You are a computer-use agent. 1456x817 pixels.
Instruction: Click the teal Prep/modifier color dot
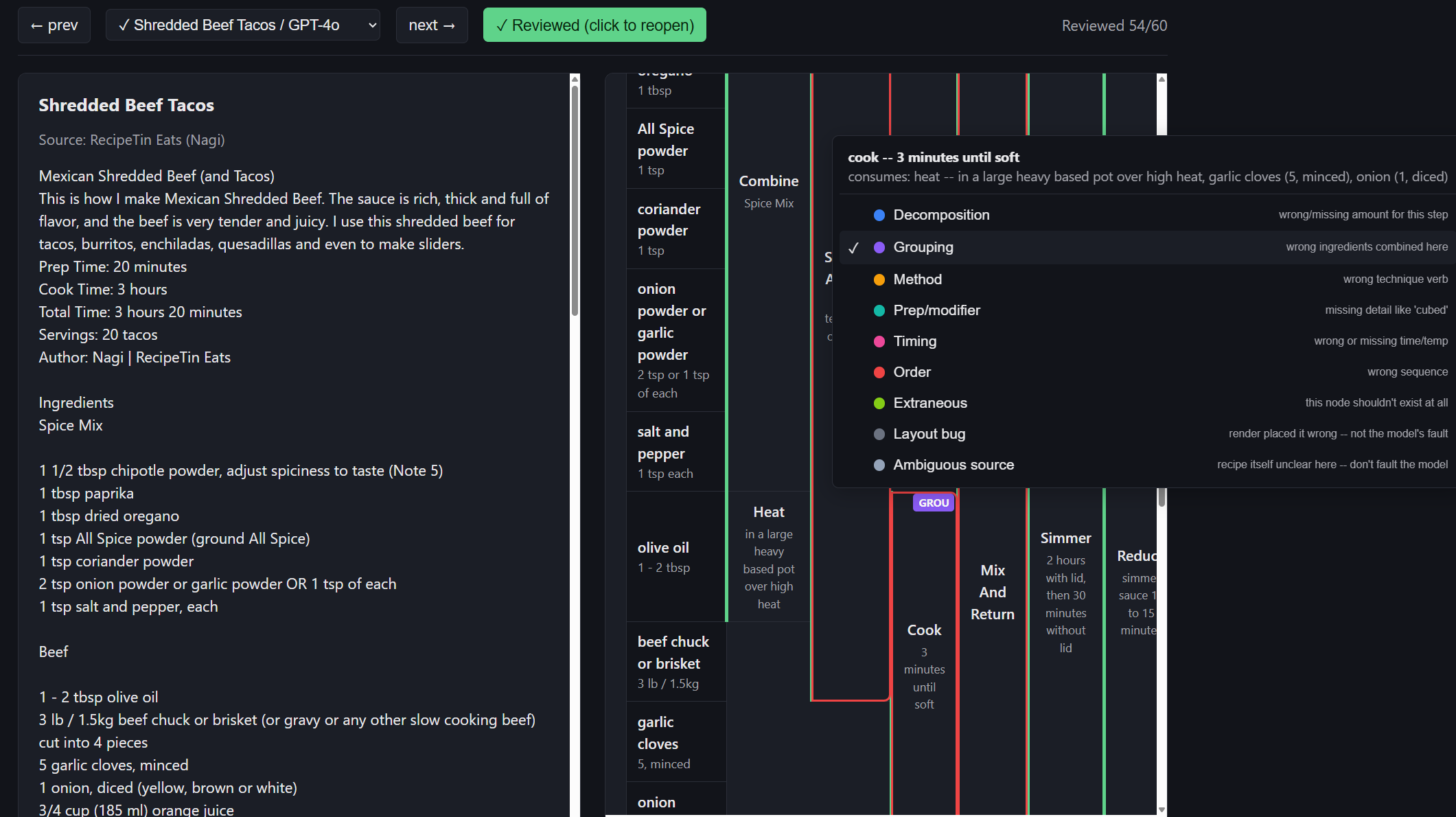point(879,310)
